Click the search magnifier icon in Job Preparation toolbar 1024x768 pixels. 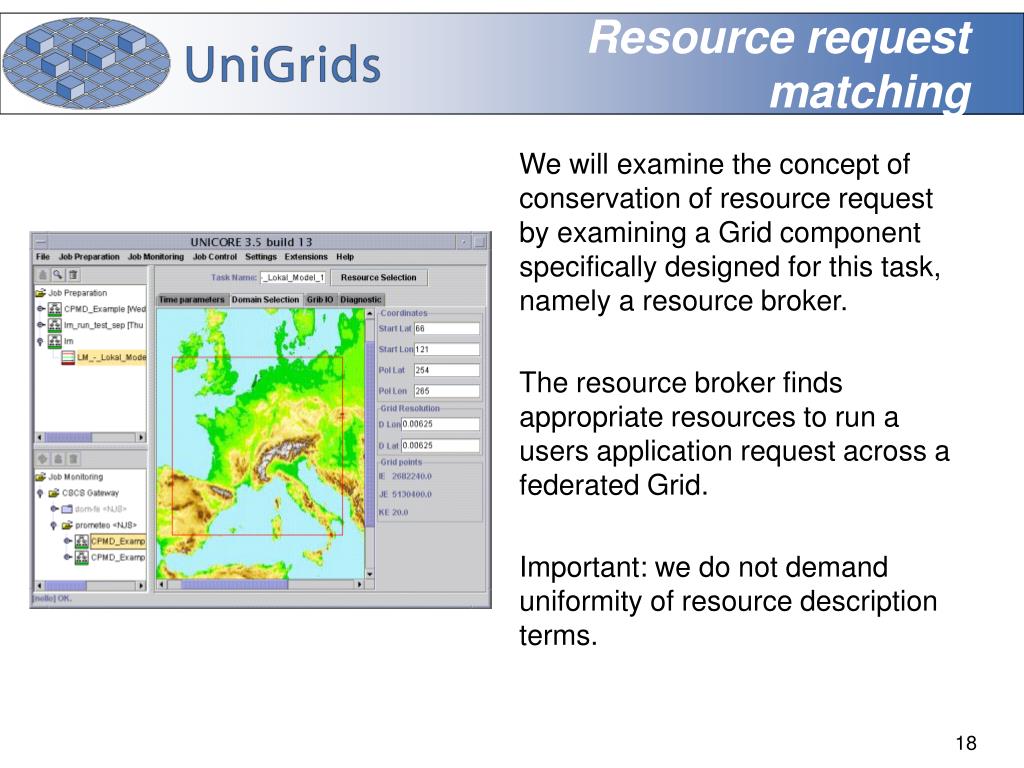(x=58, y=275)
